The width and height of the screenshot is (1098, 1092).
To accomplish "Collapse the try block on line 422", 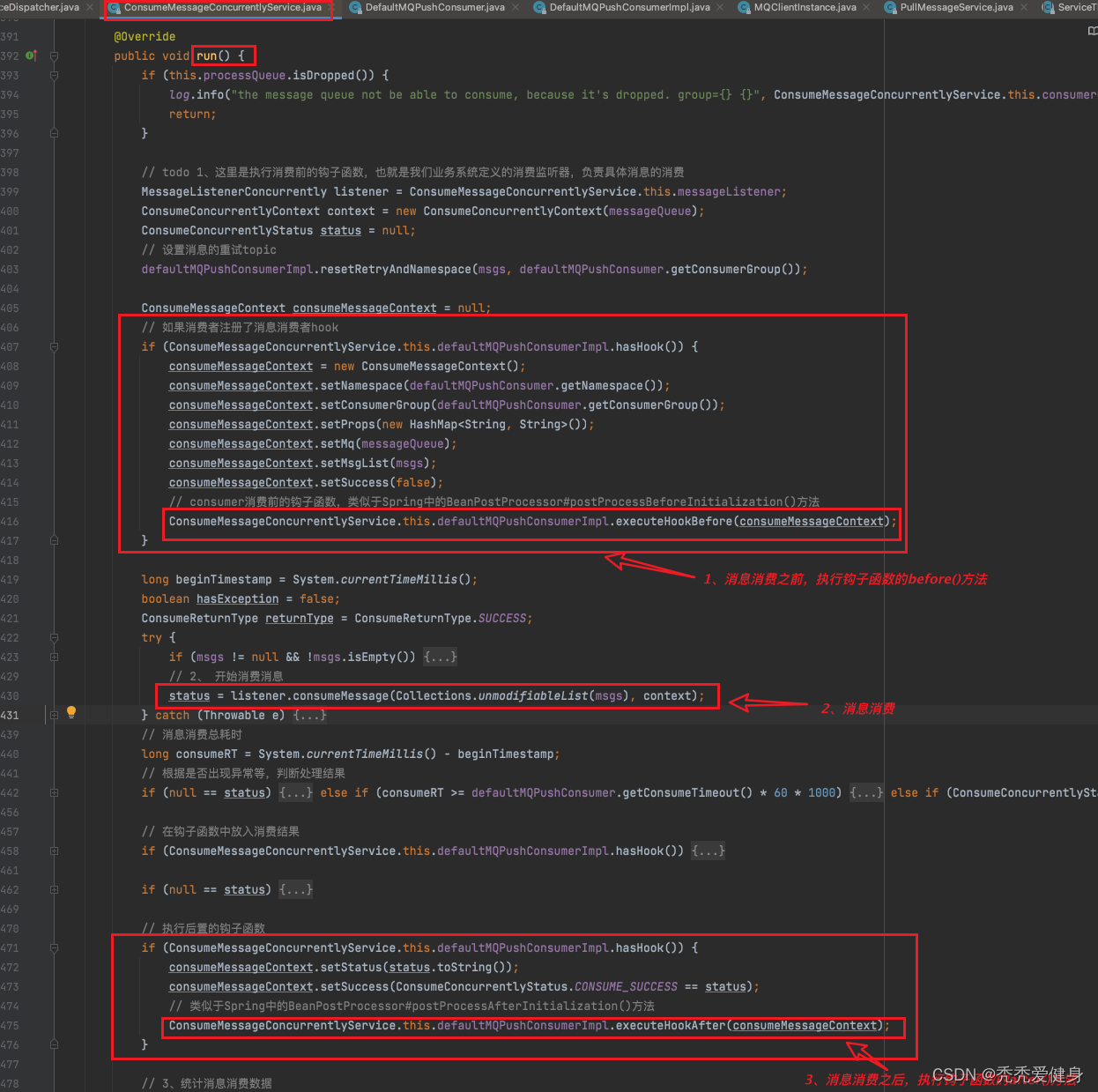I will (x=54, y=637).
